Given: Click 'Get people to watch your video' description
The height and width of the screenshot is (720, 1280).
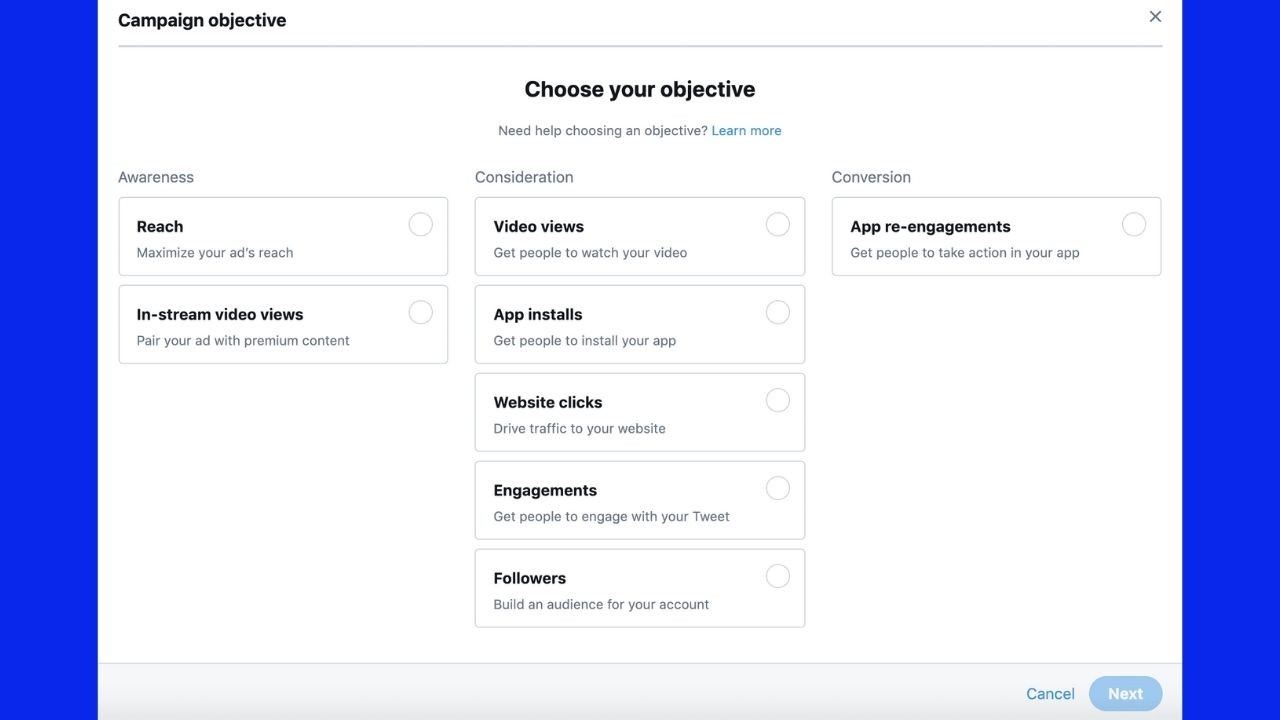Looking at the screenshot, I should (590, 253).
